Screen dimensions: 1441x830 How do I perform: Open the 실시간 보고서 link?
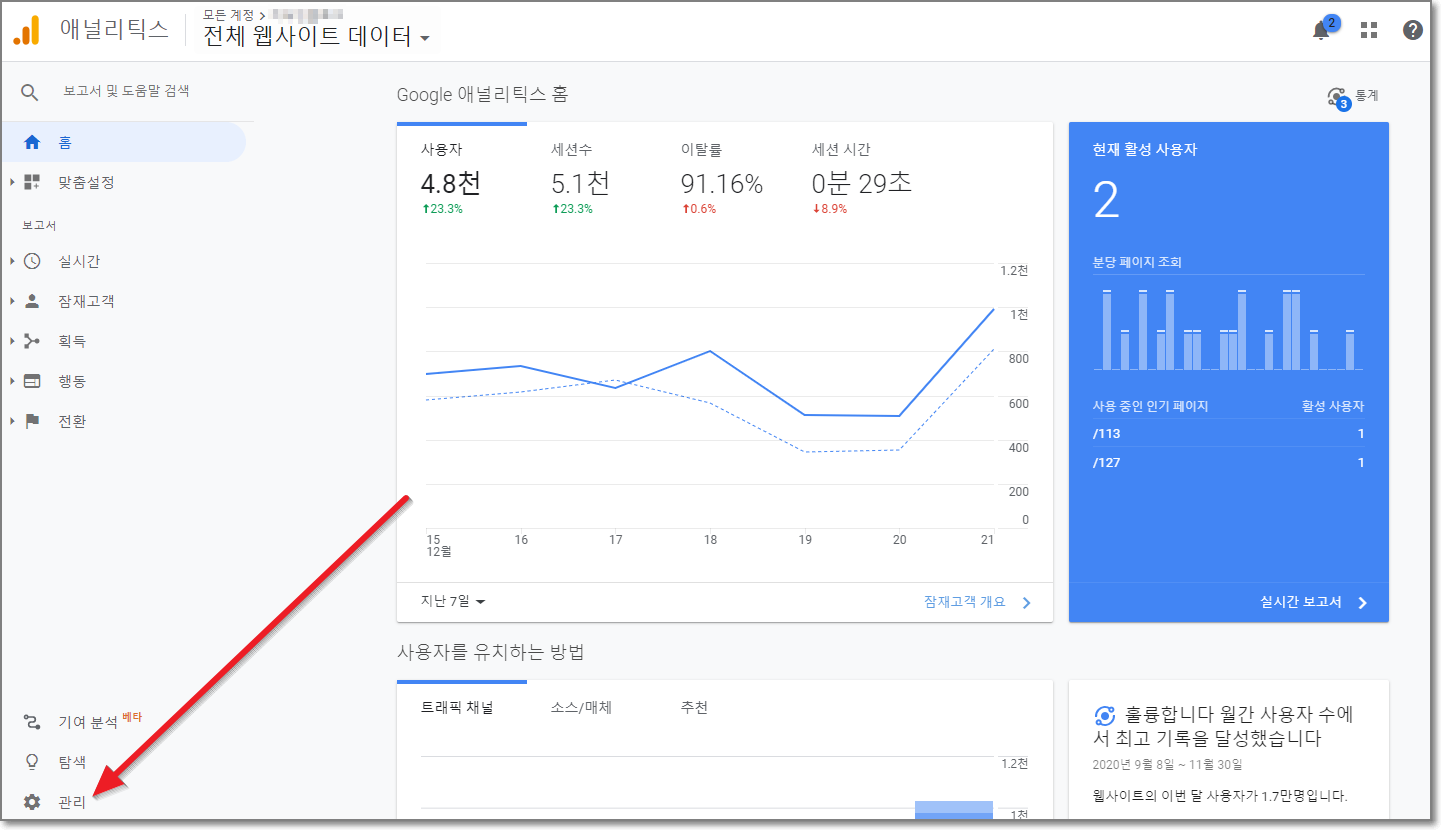click(1301, 602)
